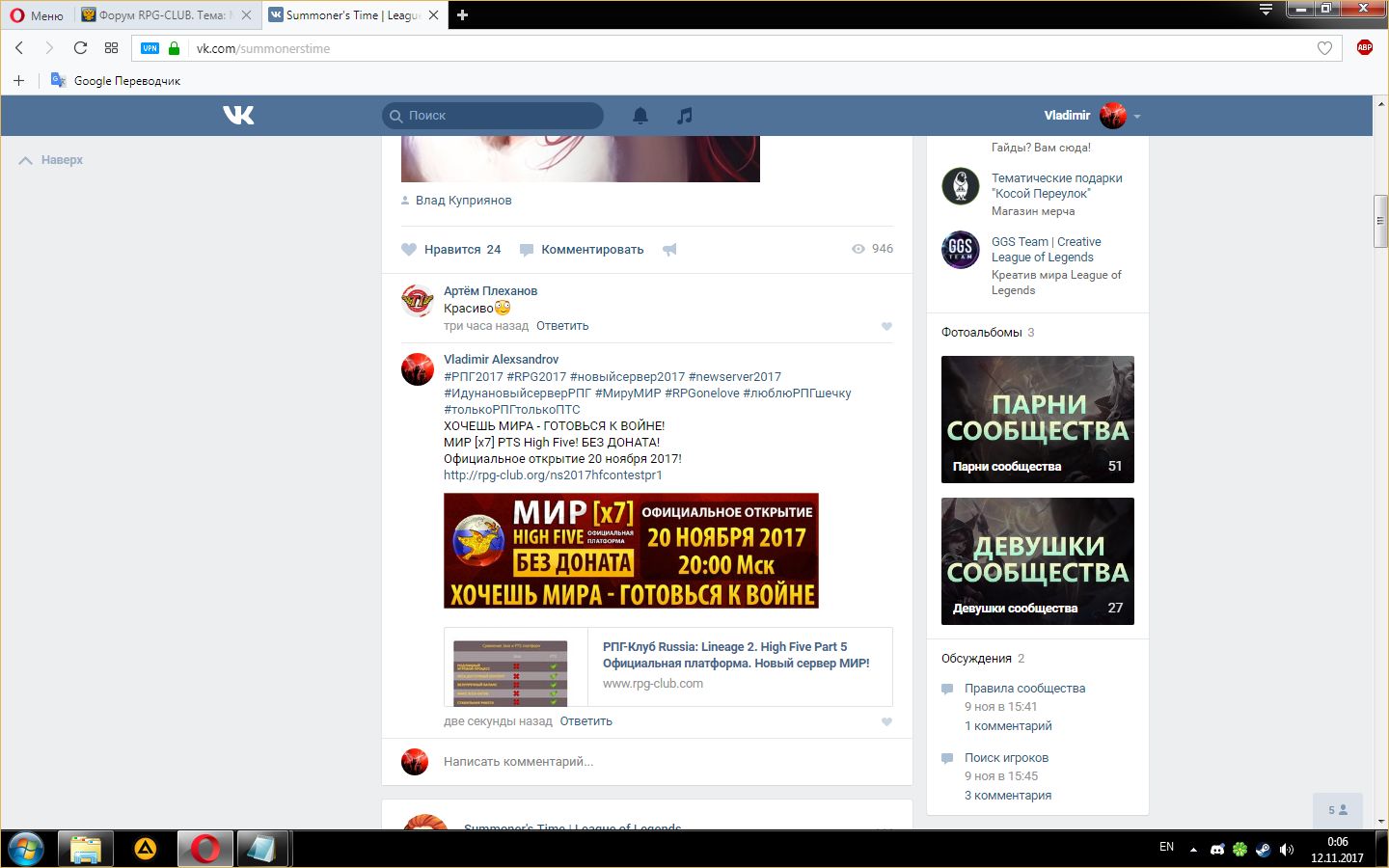Toggle the VPN badge in address bar
The image size is (1389, 868).
click(x=150, y=48)
